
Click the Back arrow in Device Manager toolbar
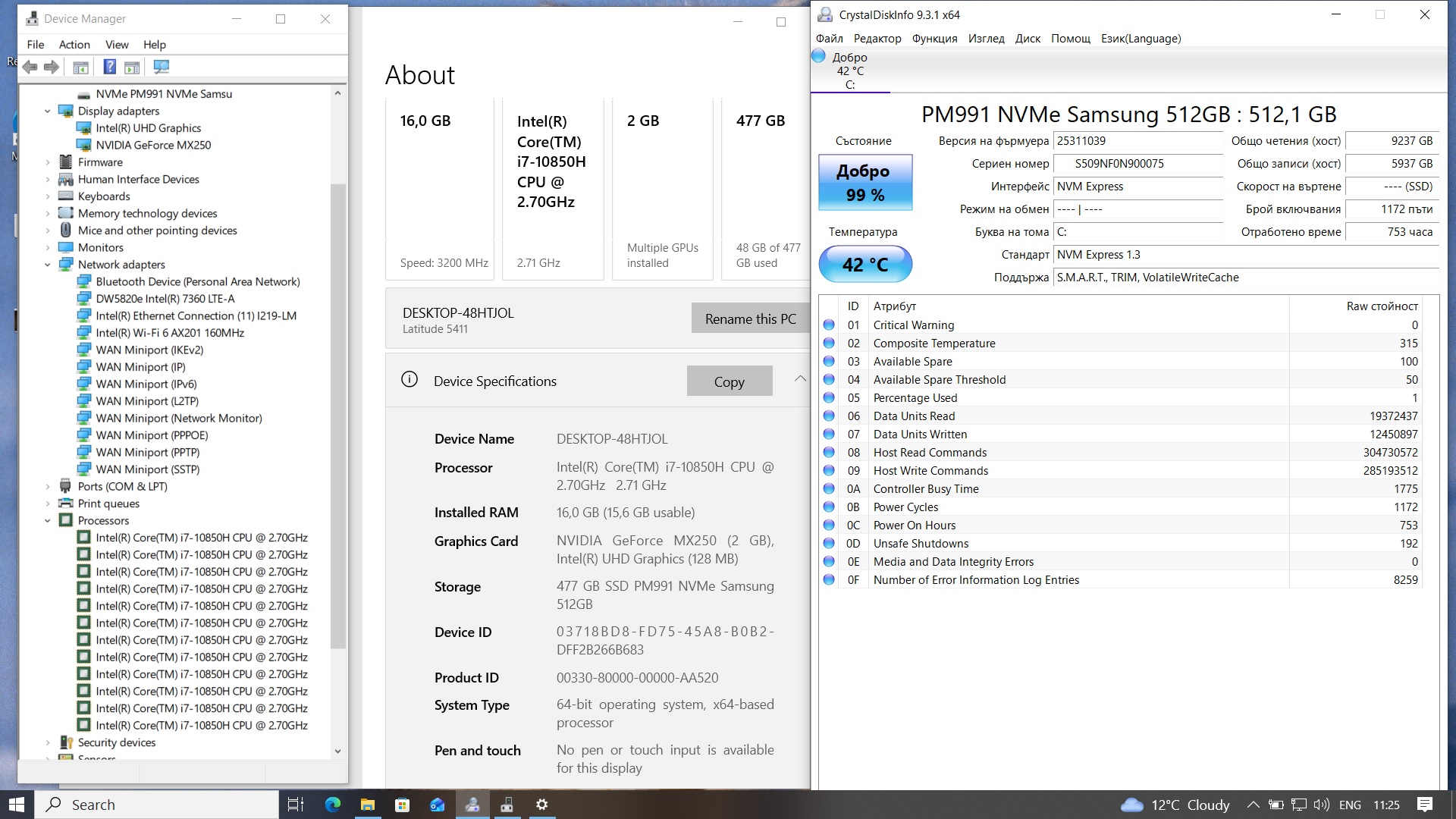(30, 67)
